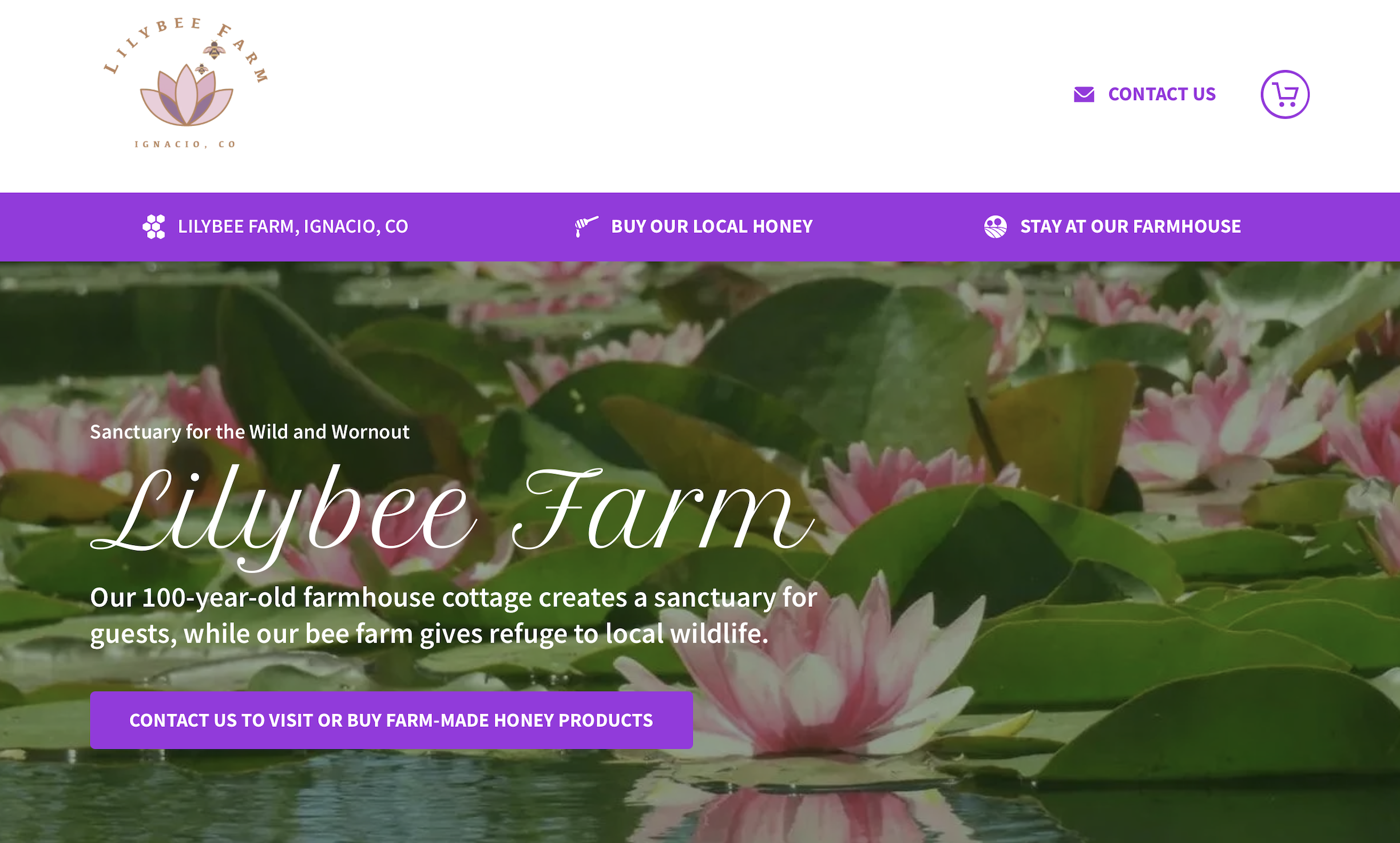Screen dimensions: 1400x843
Task: Click the purple navigation bar background
Action: [x=492, y=226]
